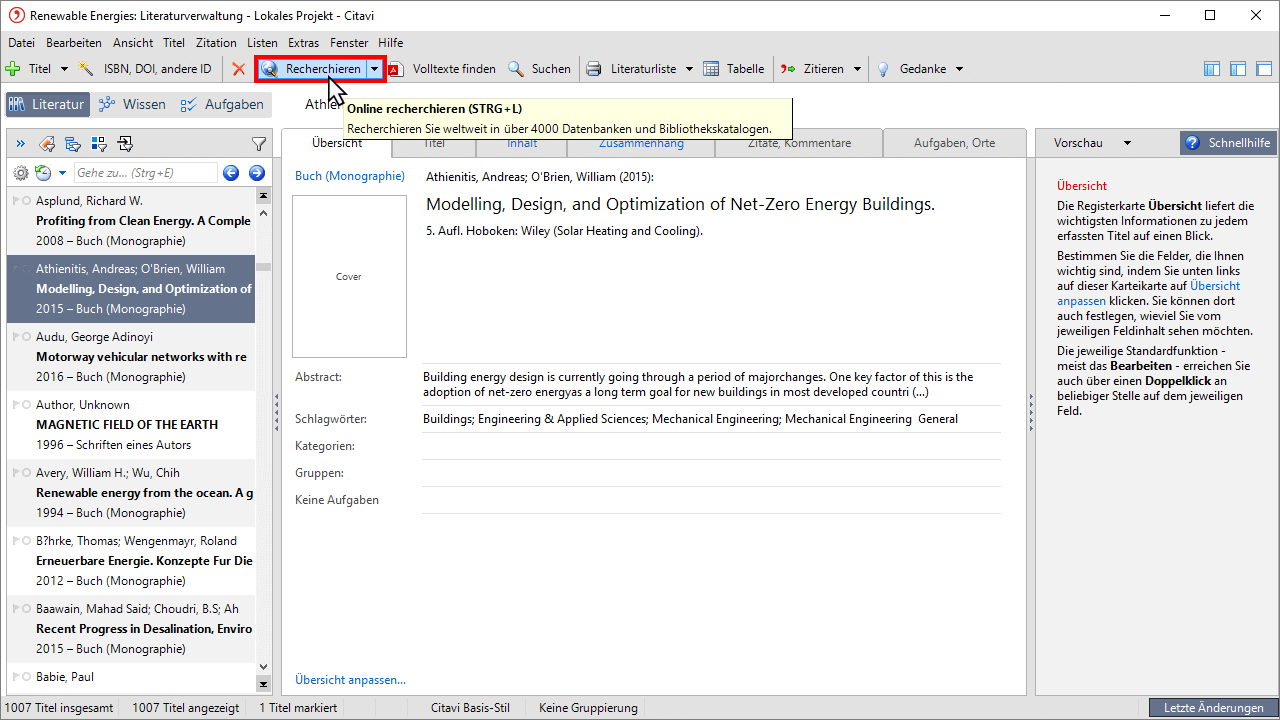Click the Zitieren quote icon
Viewport: 1280px width, 720px height.
pyautogui.click(x=788, y=69)
